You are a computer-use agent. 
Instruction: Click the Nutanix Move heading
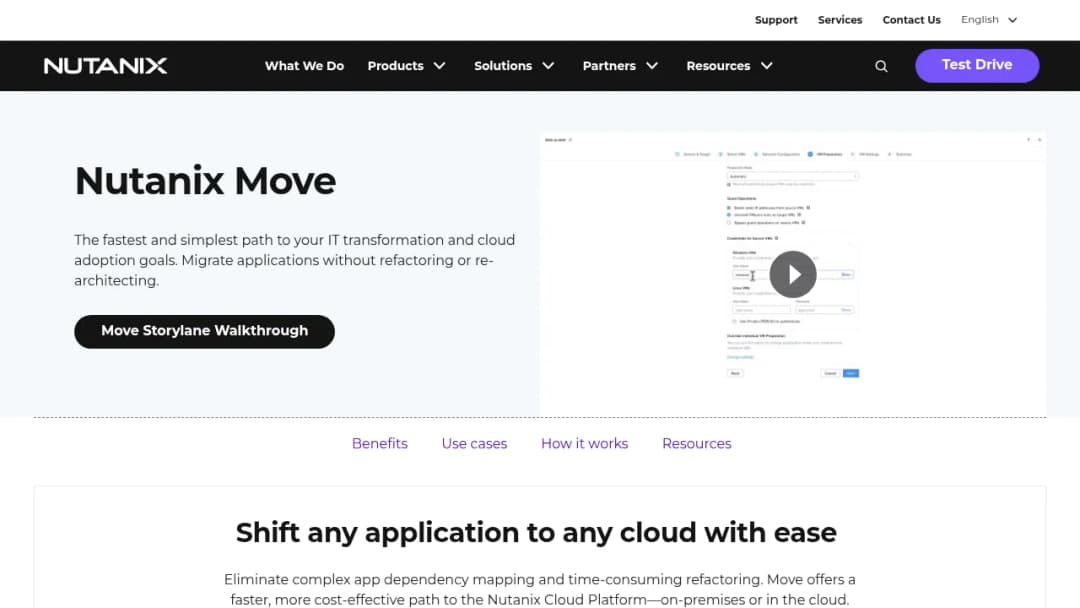(x=205, y=181)
